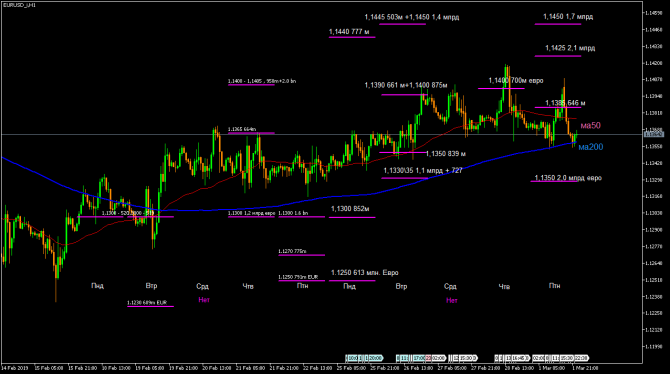Click the current price tag on price scale
Viewport: 670px width, 374px height.
(x=654, y=135)
